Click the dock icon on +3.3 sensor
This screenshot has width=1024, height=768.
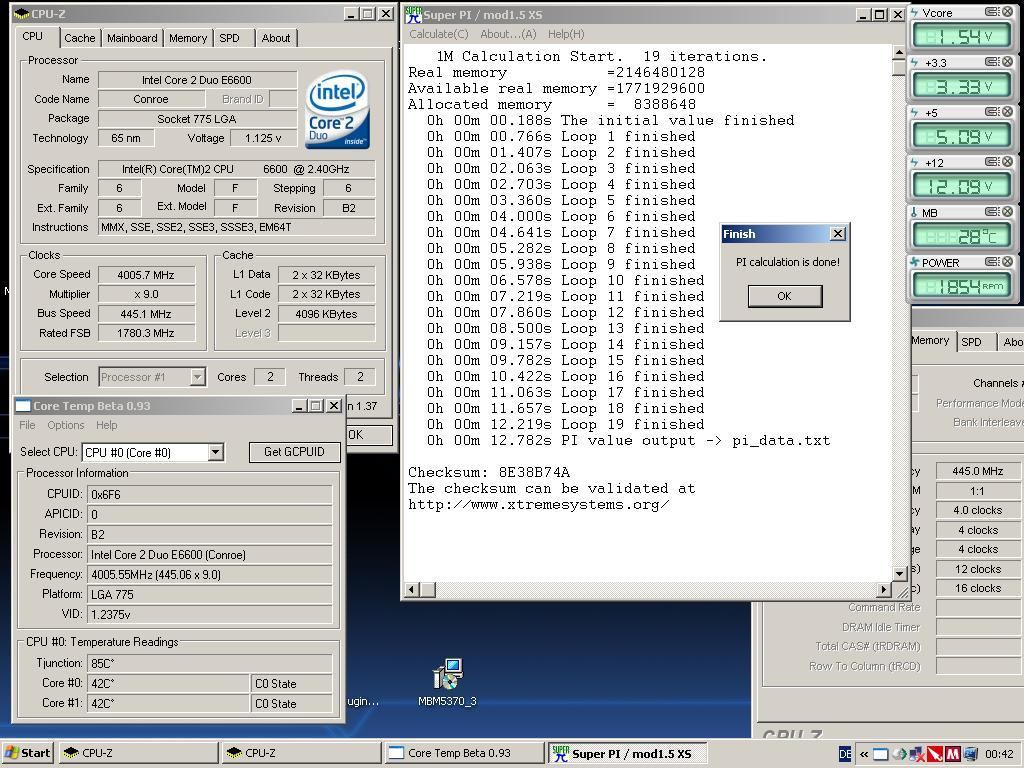pos(992,62)
